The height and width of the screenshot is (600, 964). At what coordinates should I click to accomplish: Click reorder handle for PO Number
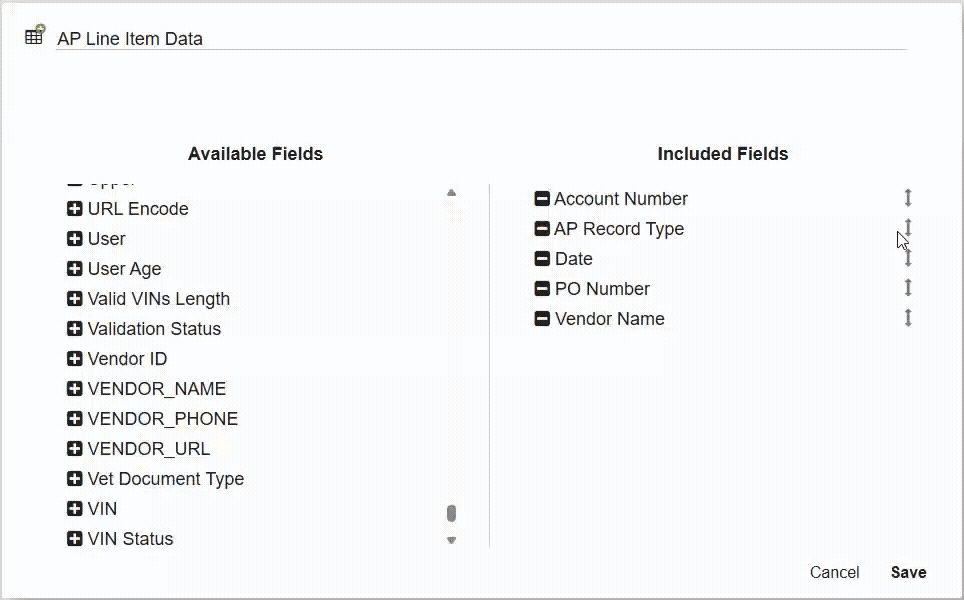908,288
